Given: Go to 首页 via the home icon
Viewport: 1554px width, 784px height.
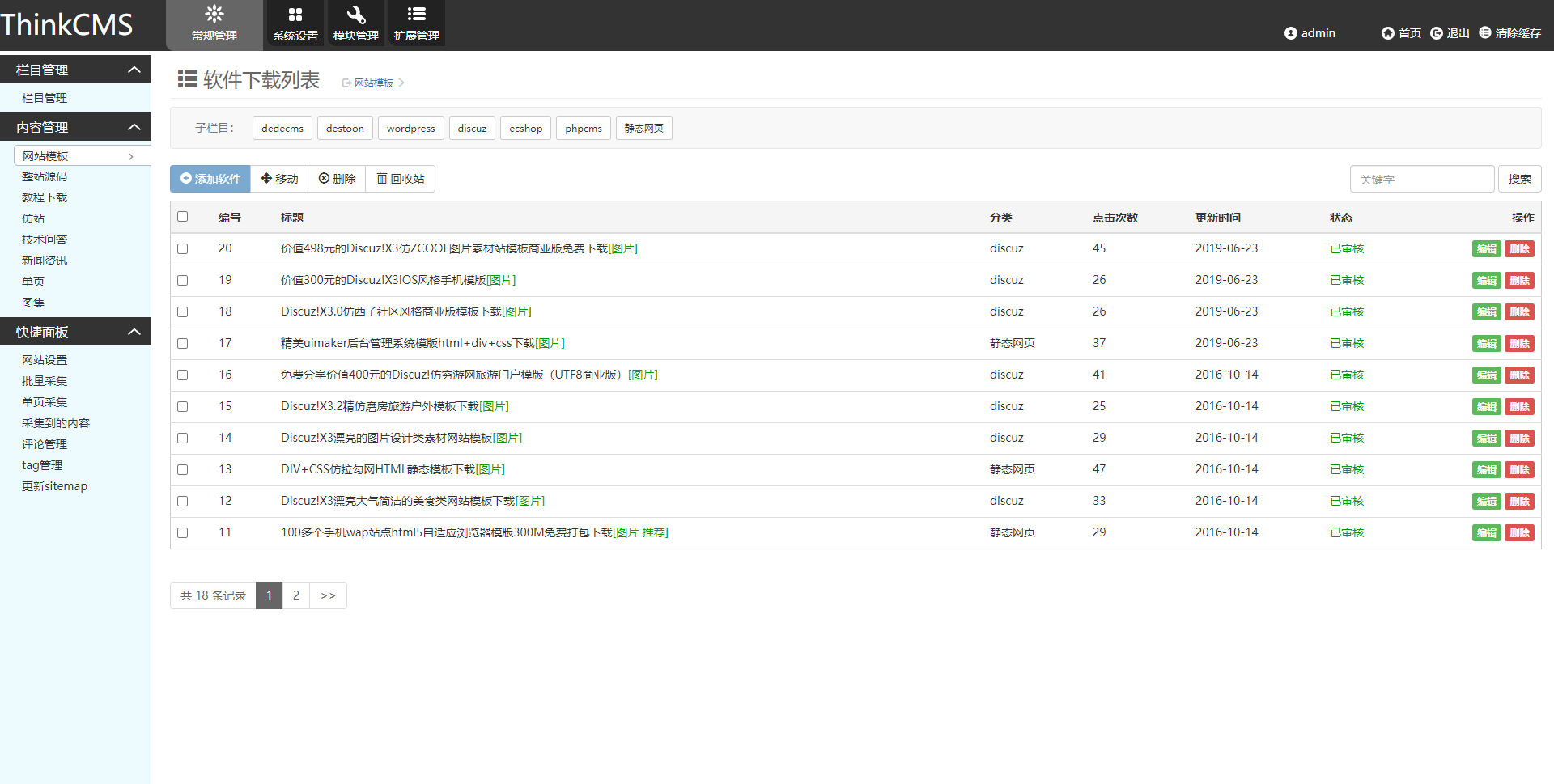Looking at the screenshot, I should point(1387,33).
